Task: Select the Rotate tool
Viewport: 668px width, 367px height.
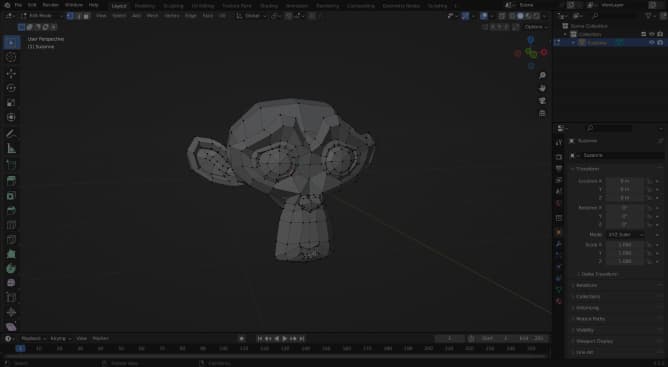Action: tap(11, 88)
